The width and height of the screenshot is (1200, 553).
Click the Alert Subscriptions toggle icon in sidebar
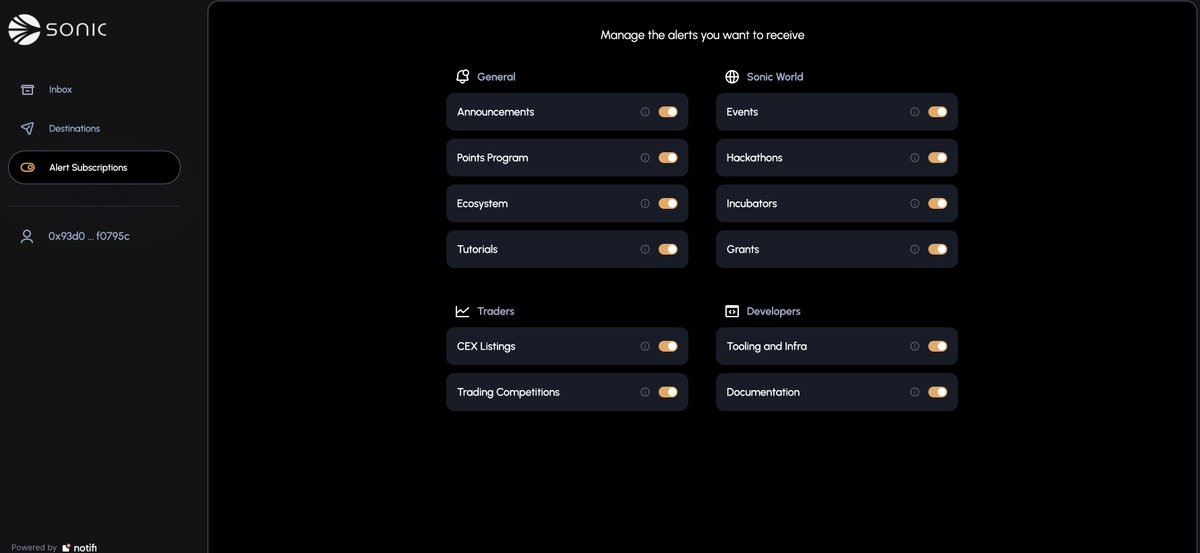click(28, 168)
